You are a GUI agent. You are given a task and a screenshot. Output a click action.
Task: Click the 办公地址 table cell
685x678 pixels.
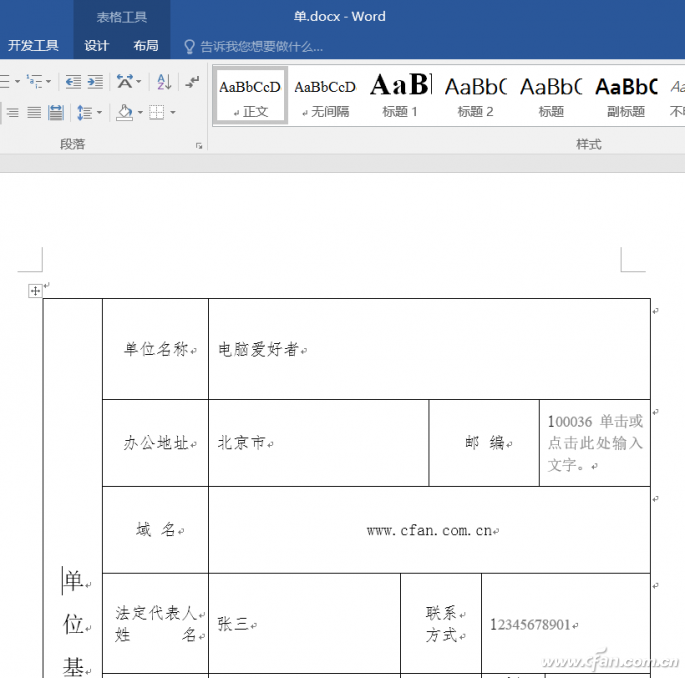pos(156,443)
